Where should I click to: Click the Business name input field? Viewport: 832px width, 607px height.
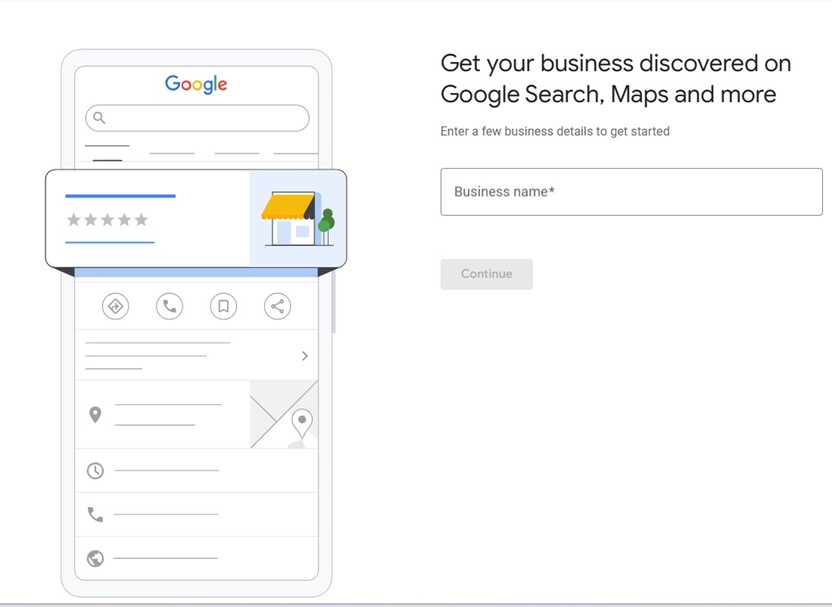click(x=631, y=192)
